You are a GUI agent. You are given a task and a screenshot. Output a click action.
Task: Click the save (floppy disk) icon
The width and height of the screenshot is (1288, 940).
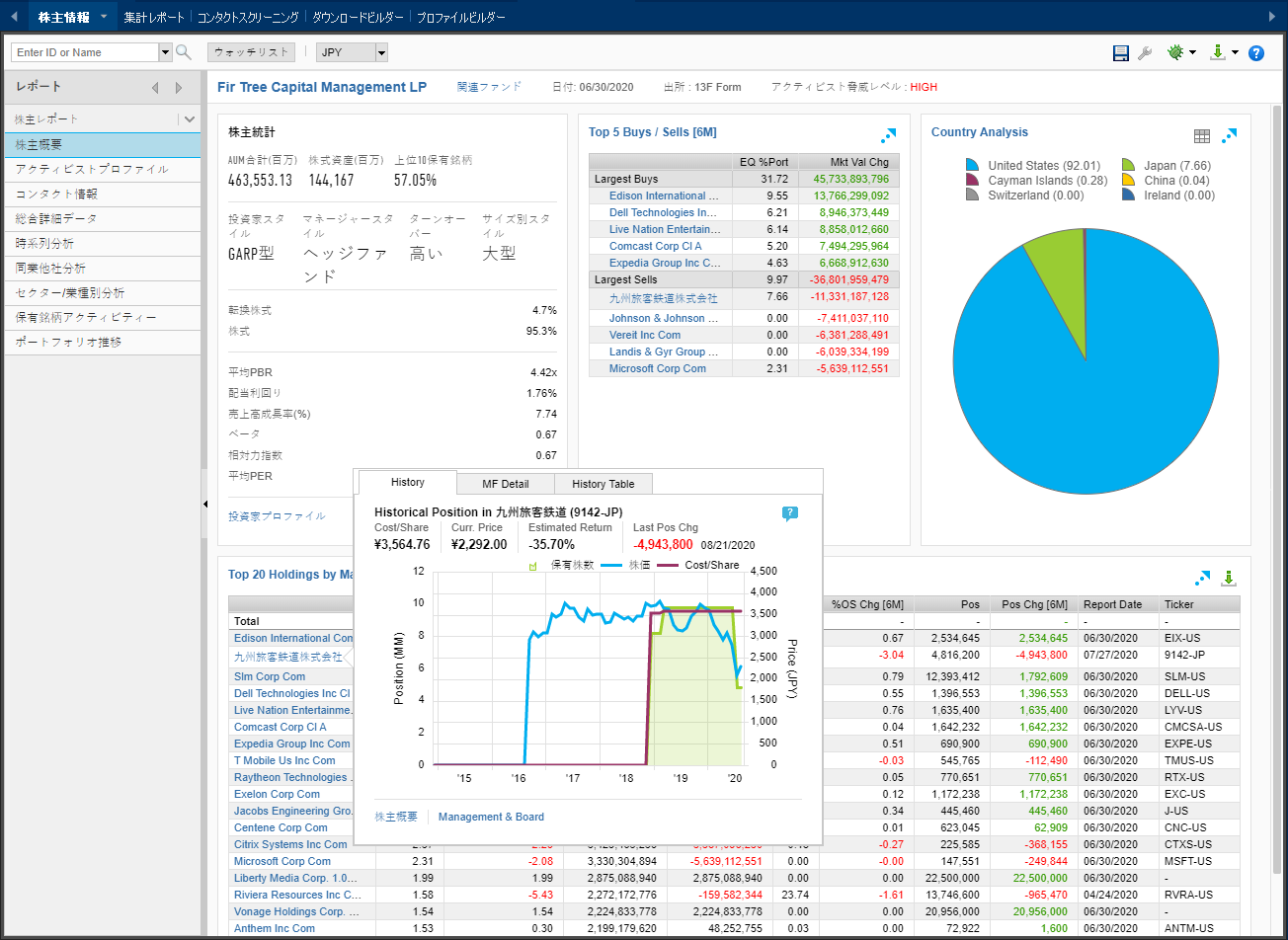pyautogui.click(x=1121, y=53)
